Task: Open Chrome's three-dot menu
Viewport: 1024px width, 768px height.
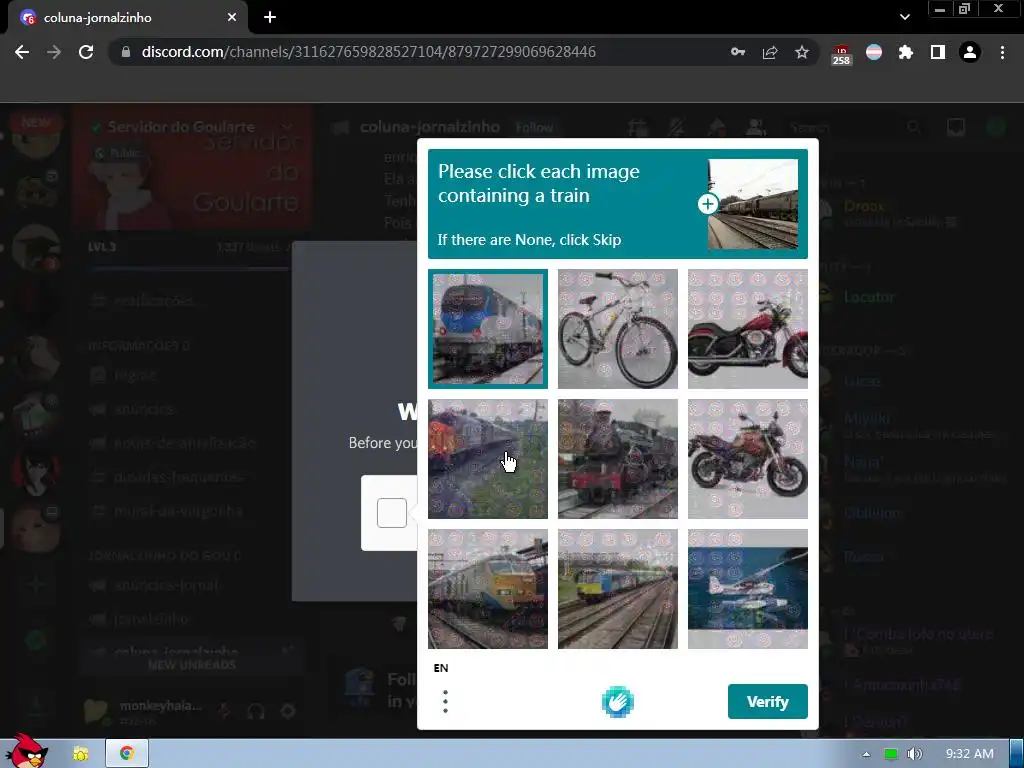Action: (1002, 52)
